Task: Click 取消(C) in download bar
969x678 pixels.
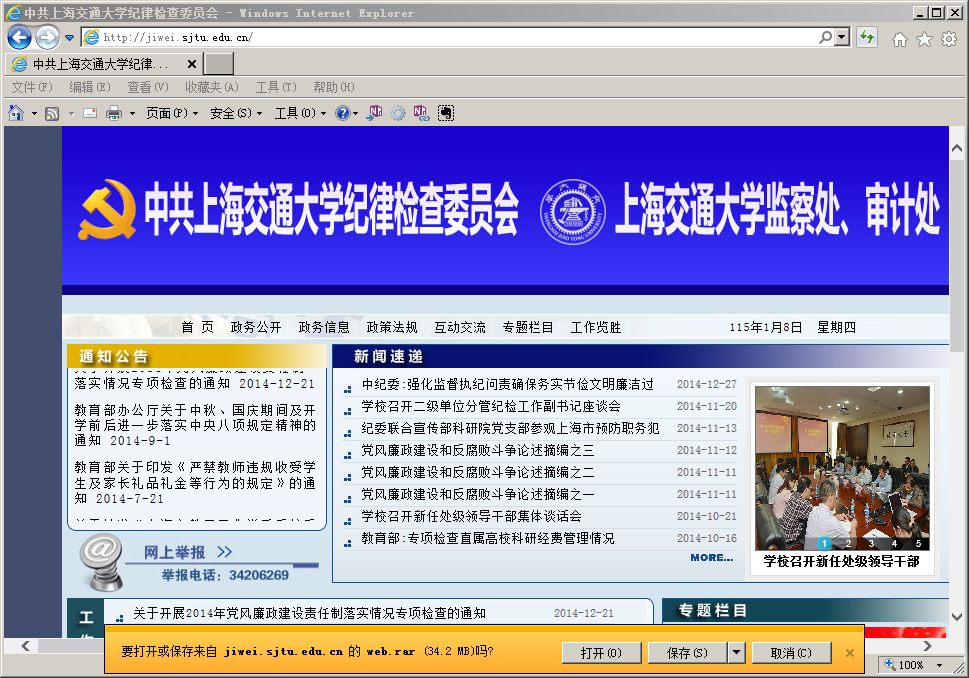Action: point(791,653)
